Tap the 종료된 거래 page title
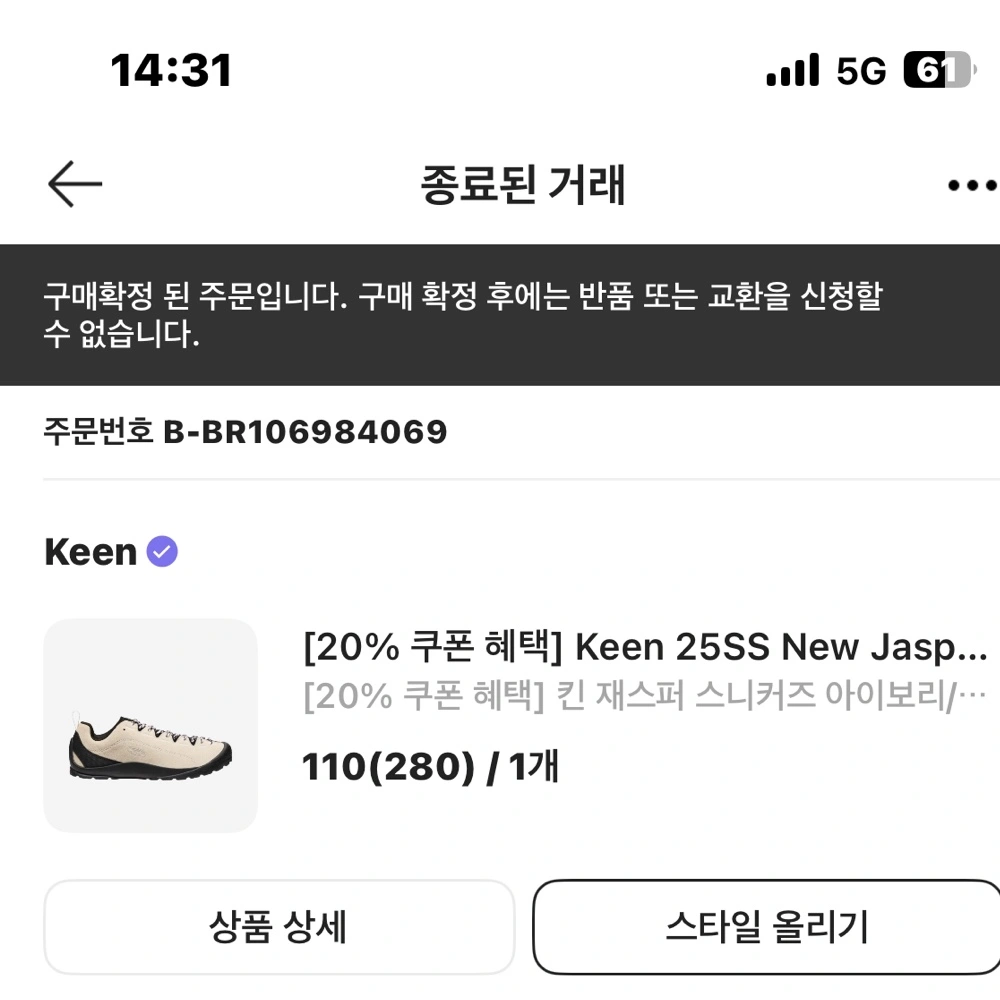Screen dimensions: 1000x1000 pyautogui.click(x=523, y=186)
